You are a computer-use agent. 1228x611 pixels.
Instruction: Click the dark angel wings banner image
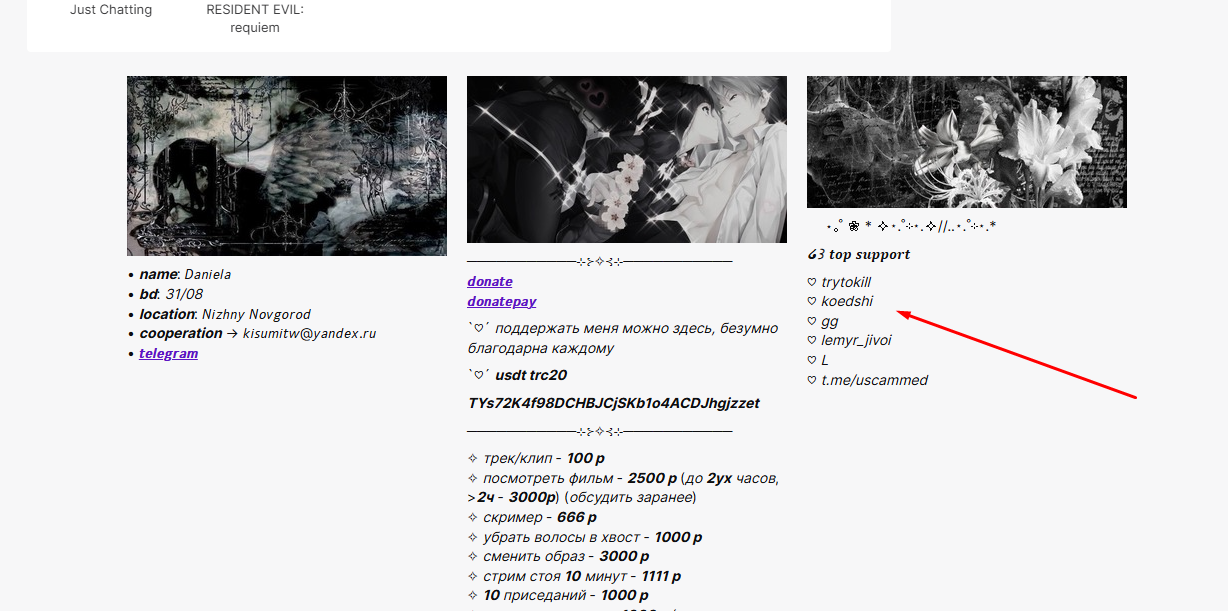coord(287,166)
